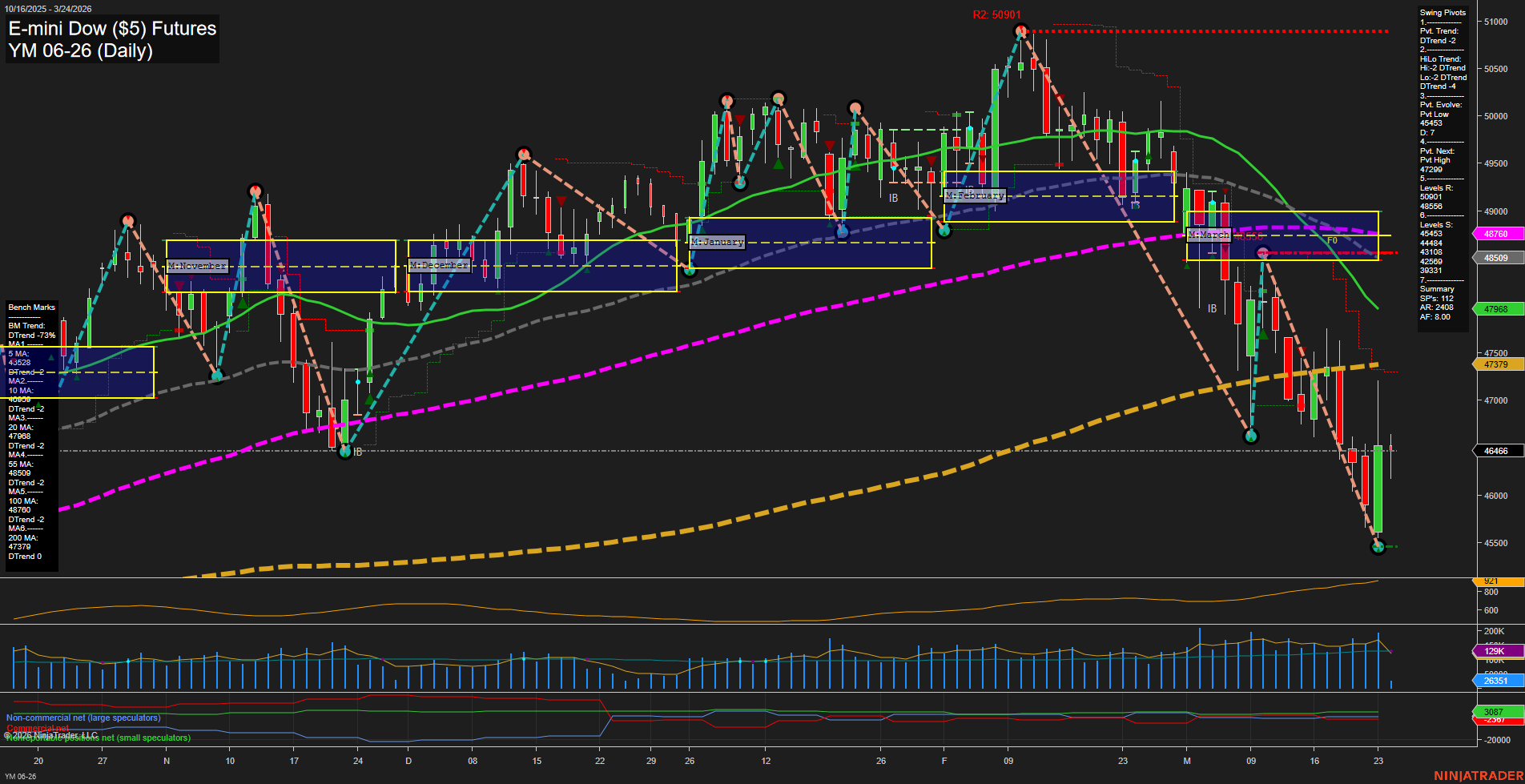Select the teal swing-low circle marker near 45500
Viewport: 1525px width, 784px height.
coord(1378,547)
